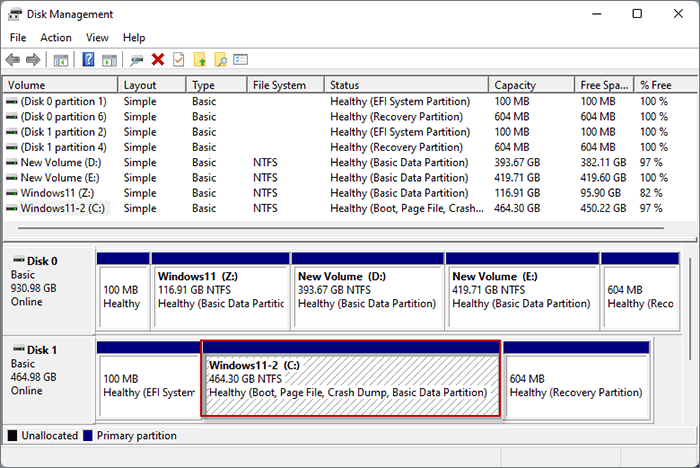Open the File menu
Viewport: 700px width, 468px height.
pos(18,37)
